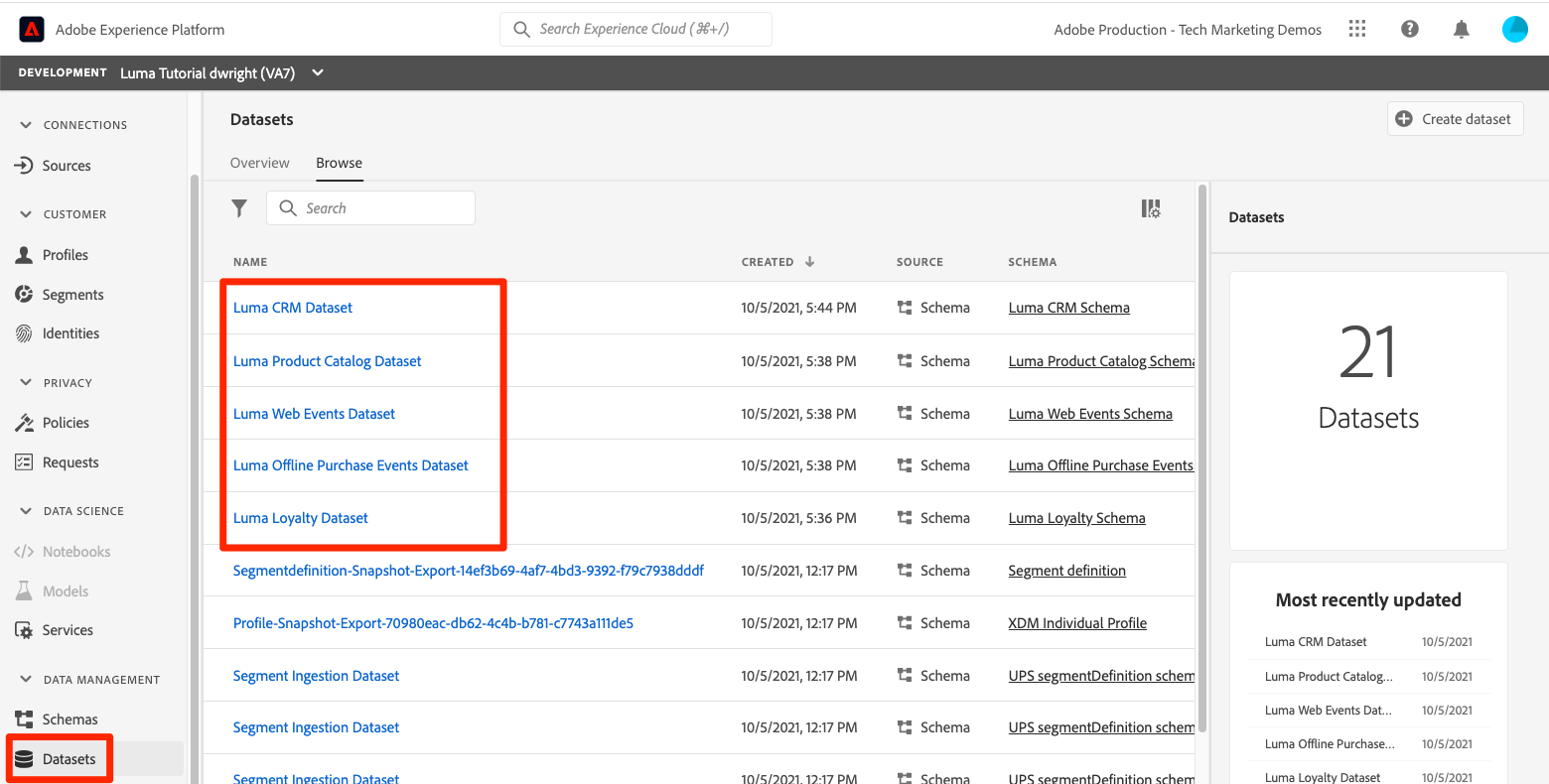Open the sandbox selector dropdown chevron
This screenshot has width=1549, height=784.
click(x=318, y=72)
